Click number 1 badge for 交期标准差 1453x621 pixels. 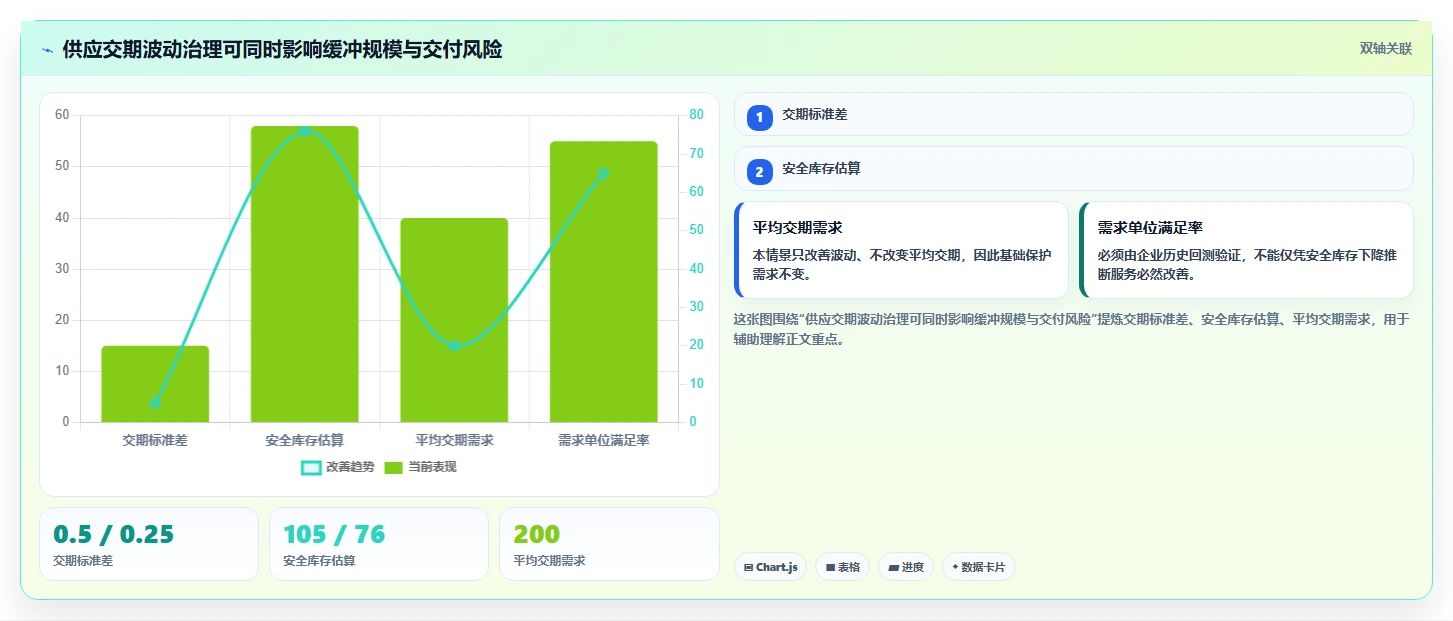[x=759, y=117]
